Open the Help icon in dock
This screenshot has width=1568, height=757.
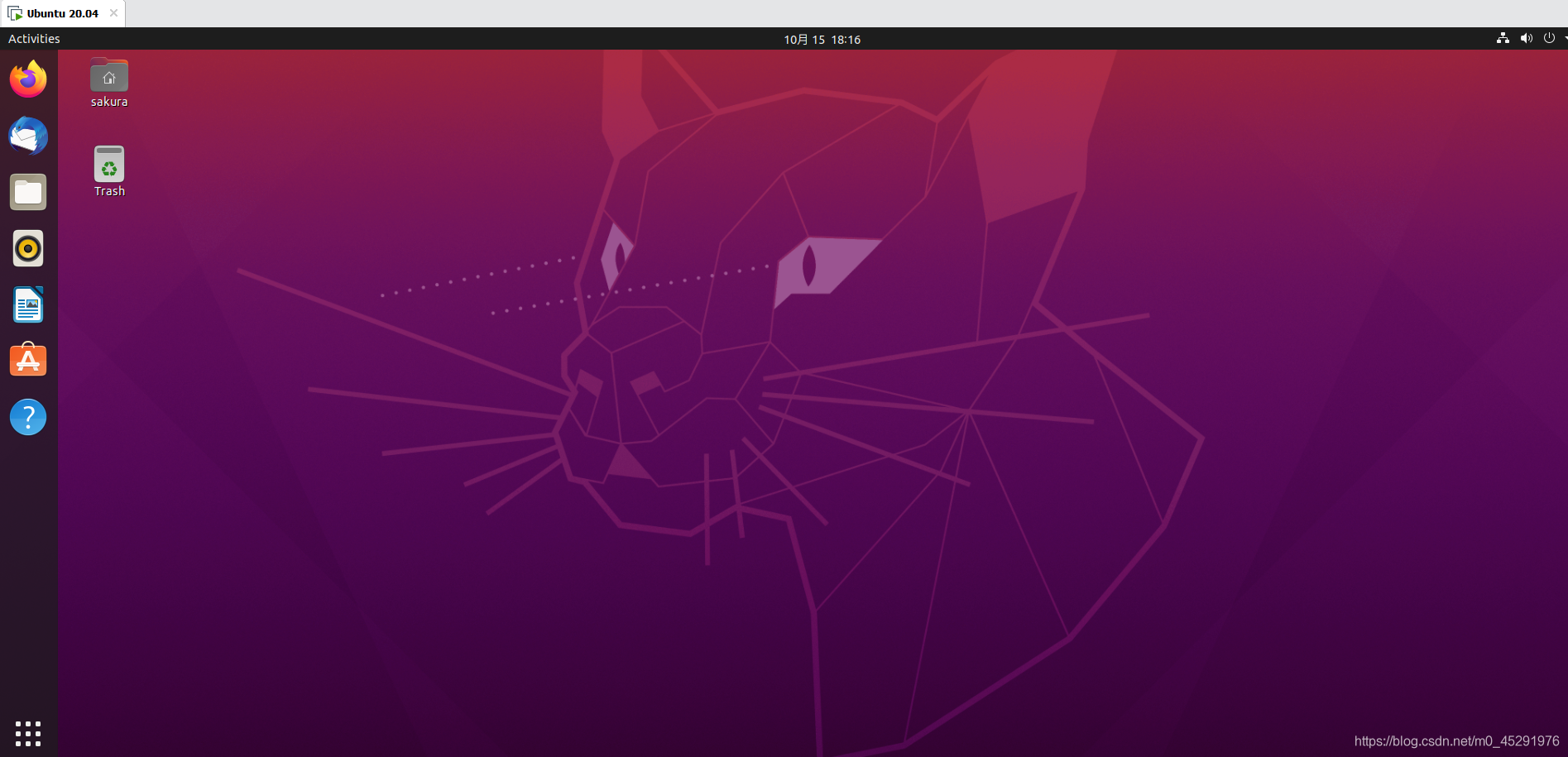tap(28, 417)
